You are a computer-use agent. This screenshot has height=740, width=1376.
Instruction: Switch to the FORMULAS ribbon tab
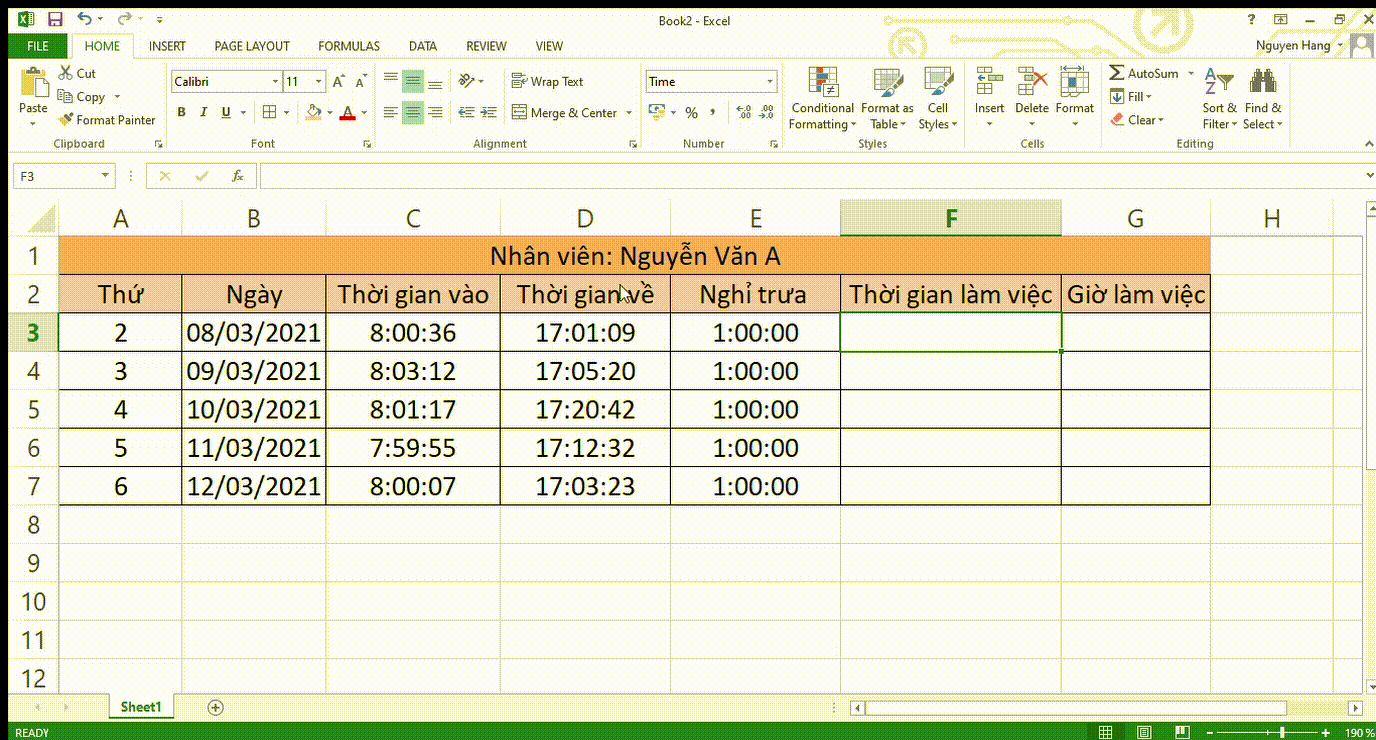[x=348, y=46]
